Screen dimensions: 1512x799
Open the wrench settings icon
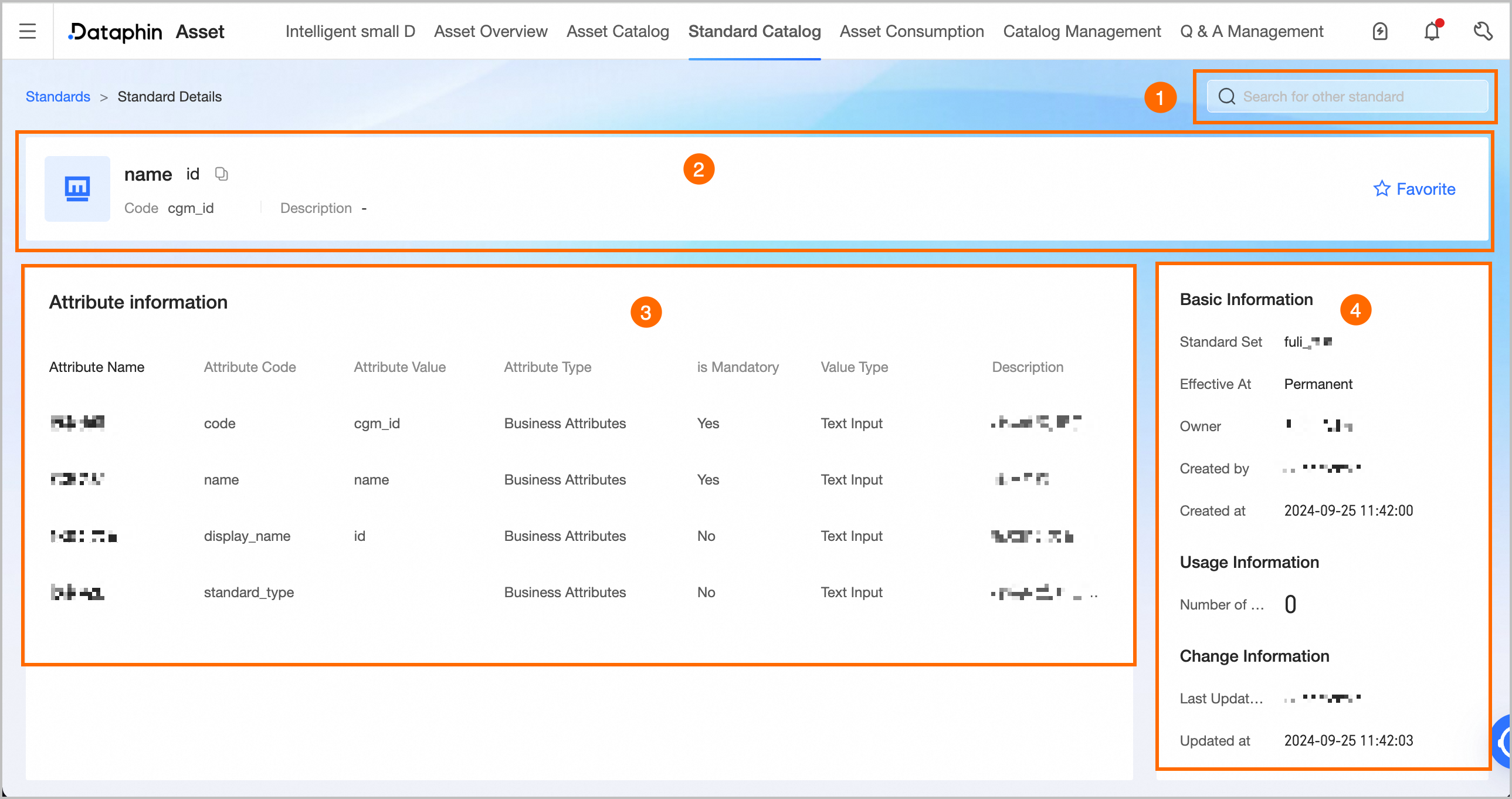point(1483,31)
